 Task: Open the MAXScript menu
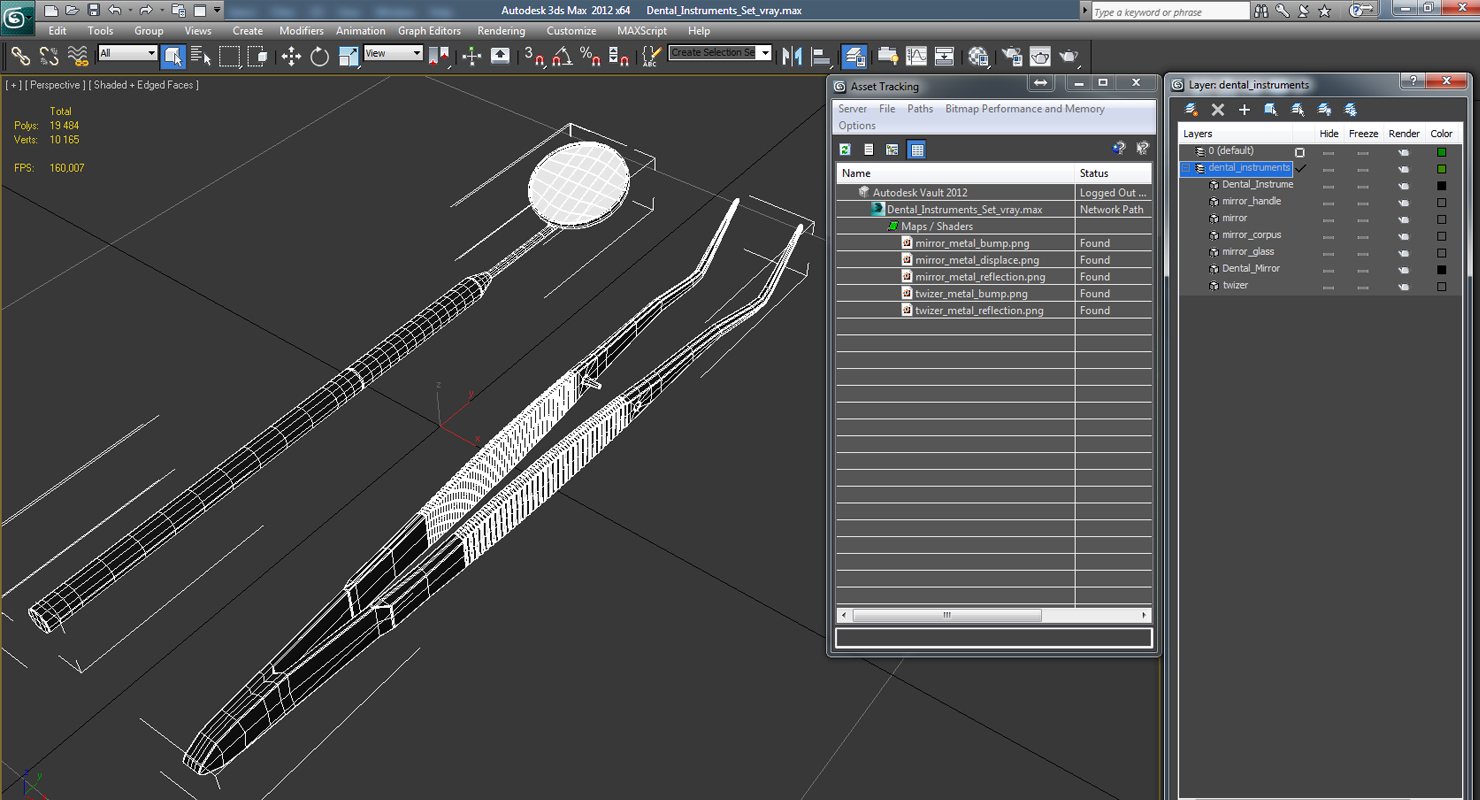(x=641, y=31)
